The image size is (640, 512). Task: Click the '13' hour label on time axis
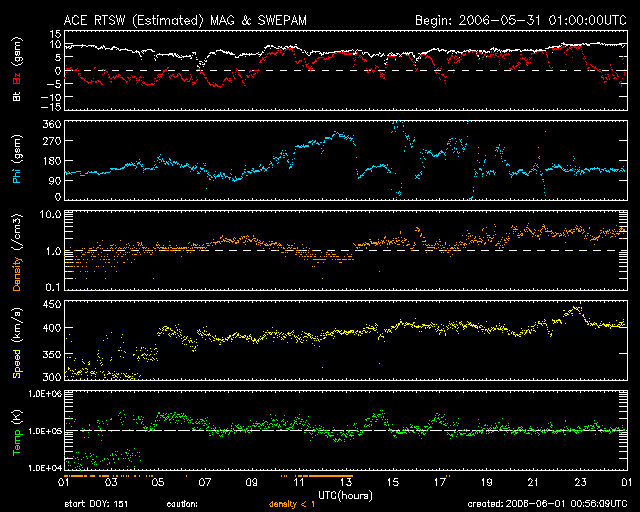coord(346,483)
